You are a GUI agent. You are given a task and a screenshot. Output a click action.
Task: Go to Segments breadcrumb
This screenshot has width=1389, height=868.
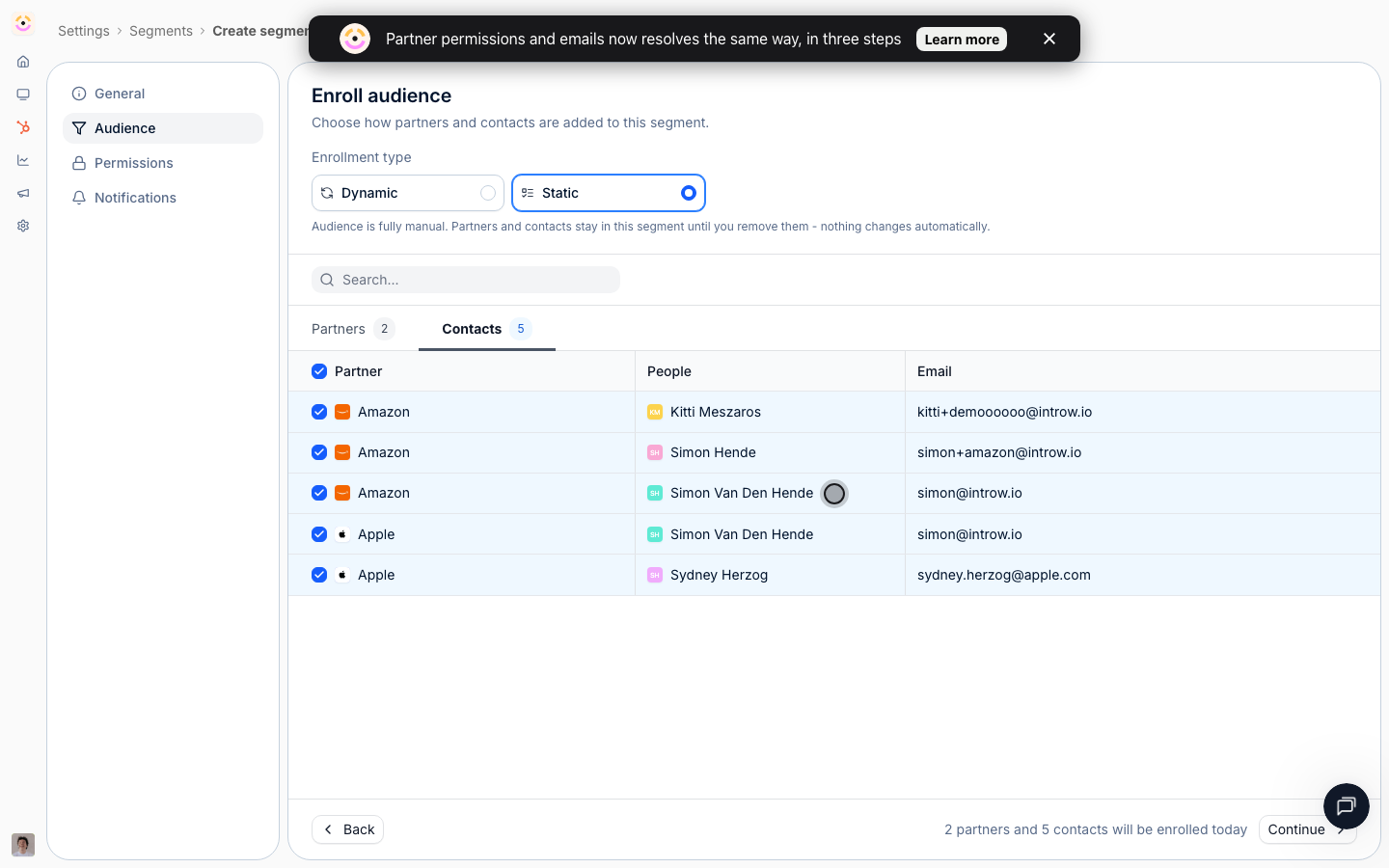point(161,31)
